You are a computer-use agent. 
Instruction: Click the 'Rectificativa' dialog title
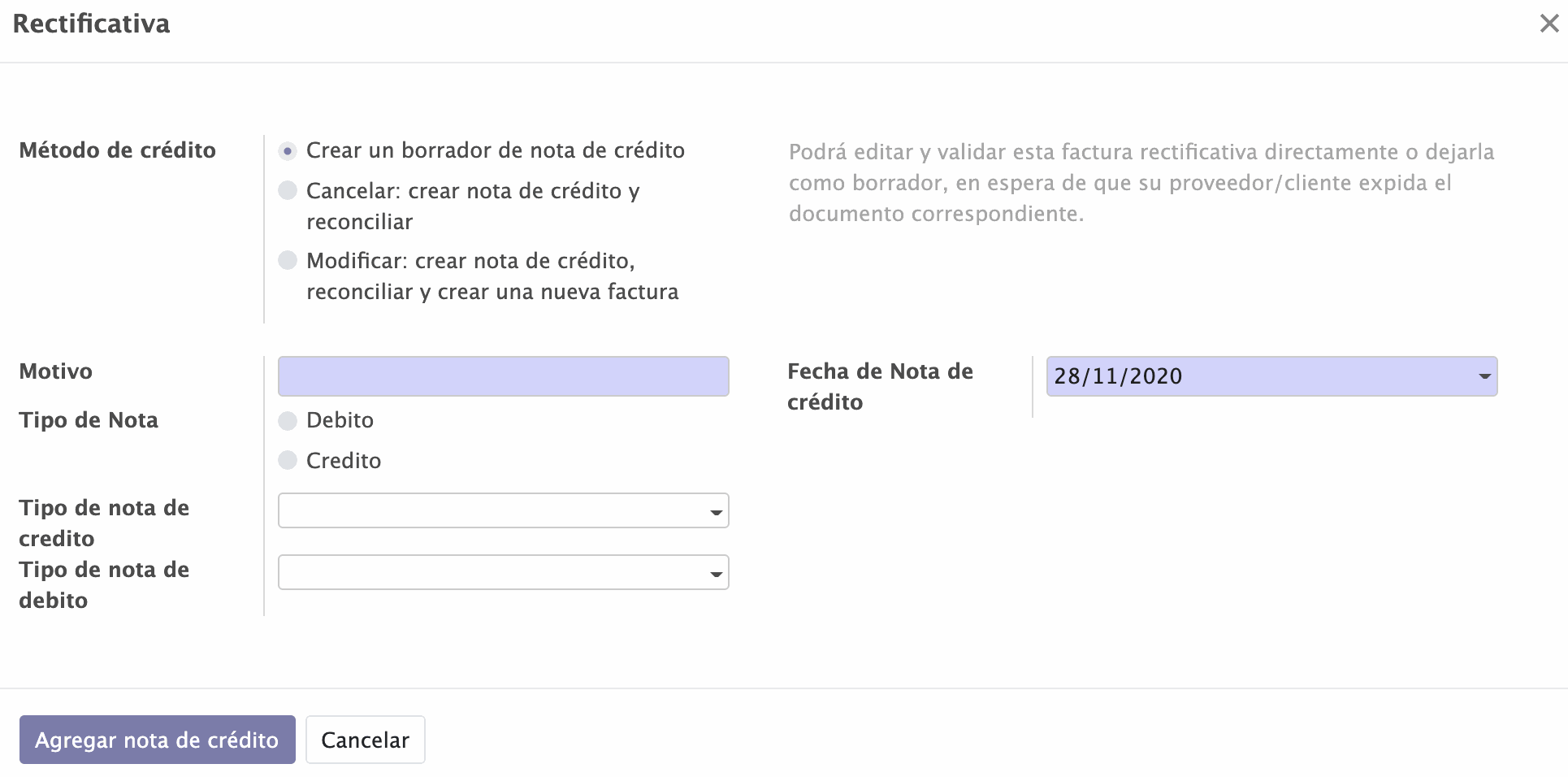[x=91, y=24]
